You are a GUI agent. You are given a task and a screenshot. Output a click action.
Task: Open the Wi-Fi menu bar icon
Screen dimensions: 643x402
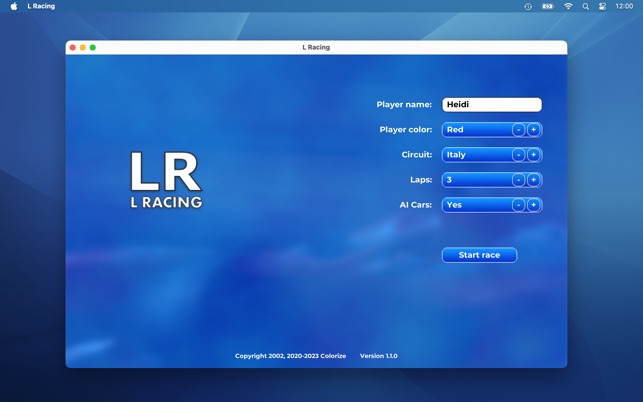pyautogui.click(x=568, y=6)
